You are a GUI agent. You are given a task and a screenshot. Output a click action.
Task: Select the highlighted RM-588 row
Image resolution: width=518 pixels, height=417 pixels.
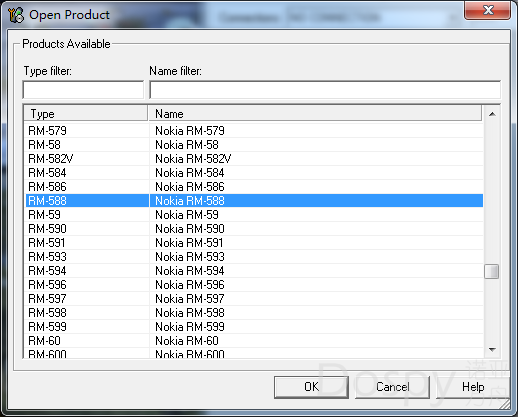pos(254,201)
